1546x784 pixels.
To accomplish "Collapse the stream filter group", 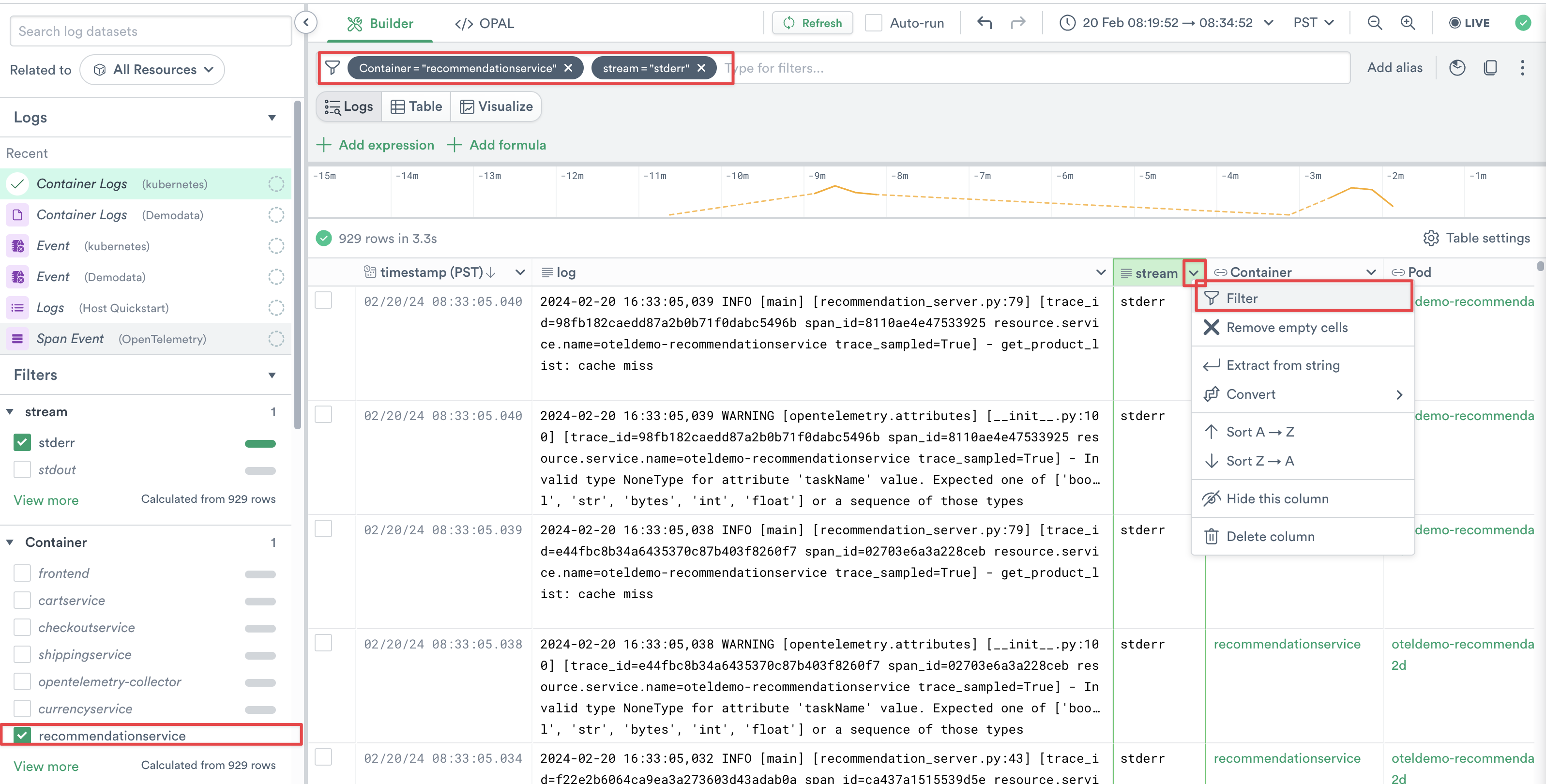I will pos(10,411).
